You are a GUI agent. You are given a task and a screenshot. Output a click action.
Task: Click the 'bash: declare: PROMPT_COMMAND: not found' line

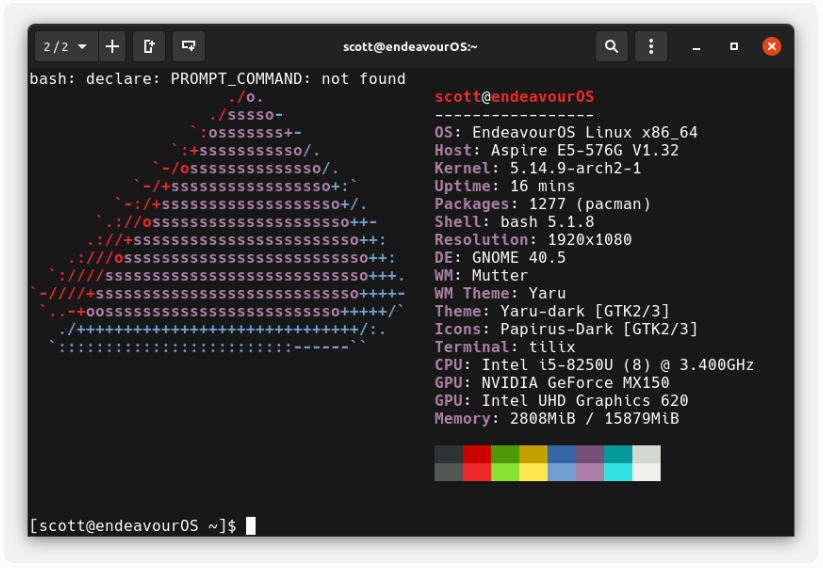218,79
